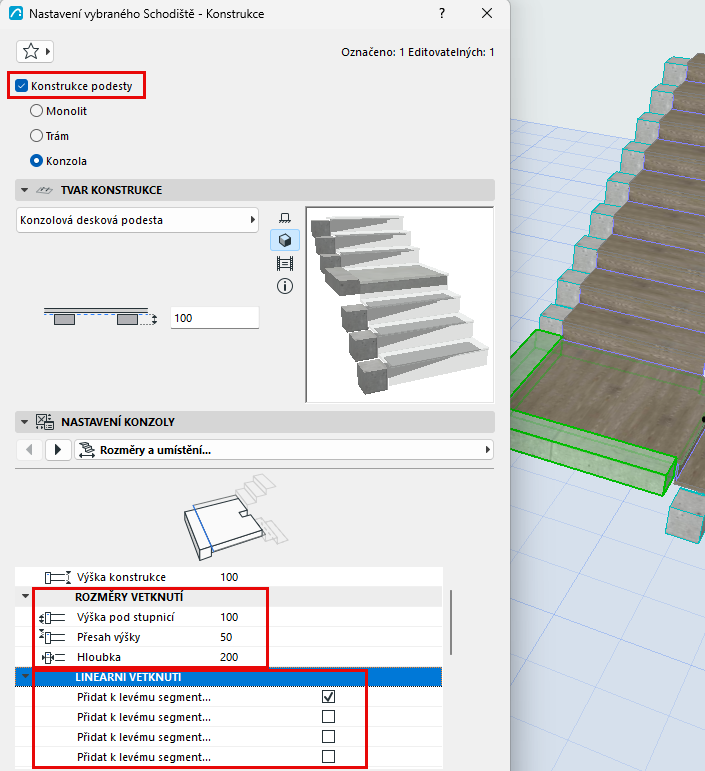Close the Nastavení vybraného Schodiště dialog
The height and width of the screenshot is (771, 705).
tap(487, 13)
